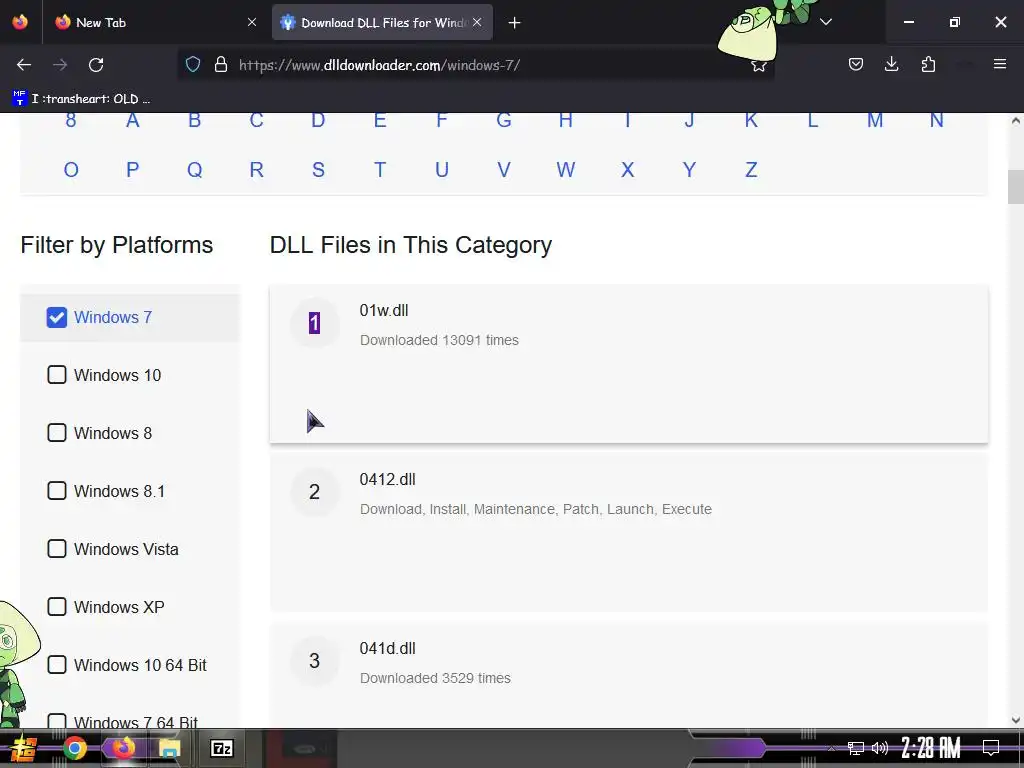
Task: Open the Downloads panel
Action: (x=891, y=64)
